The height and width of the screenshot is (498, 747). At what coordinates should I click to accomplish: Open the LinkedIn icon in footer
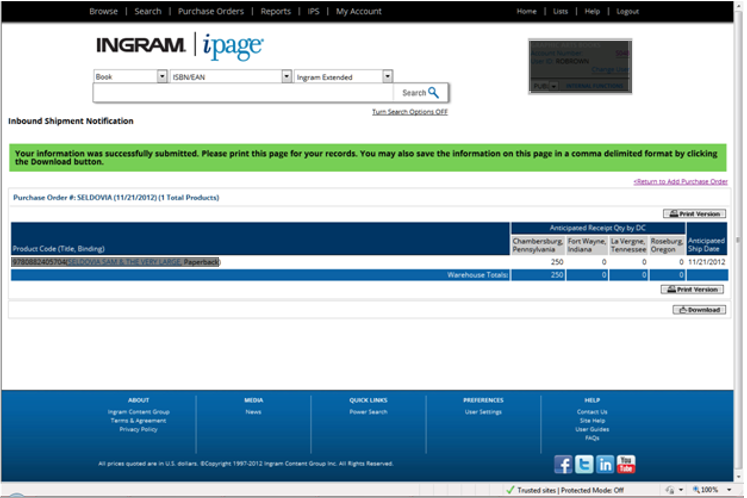click(x=605, y=464)
